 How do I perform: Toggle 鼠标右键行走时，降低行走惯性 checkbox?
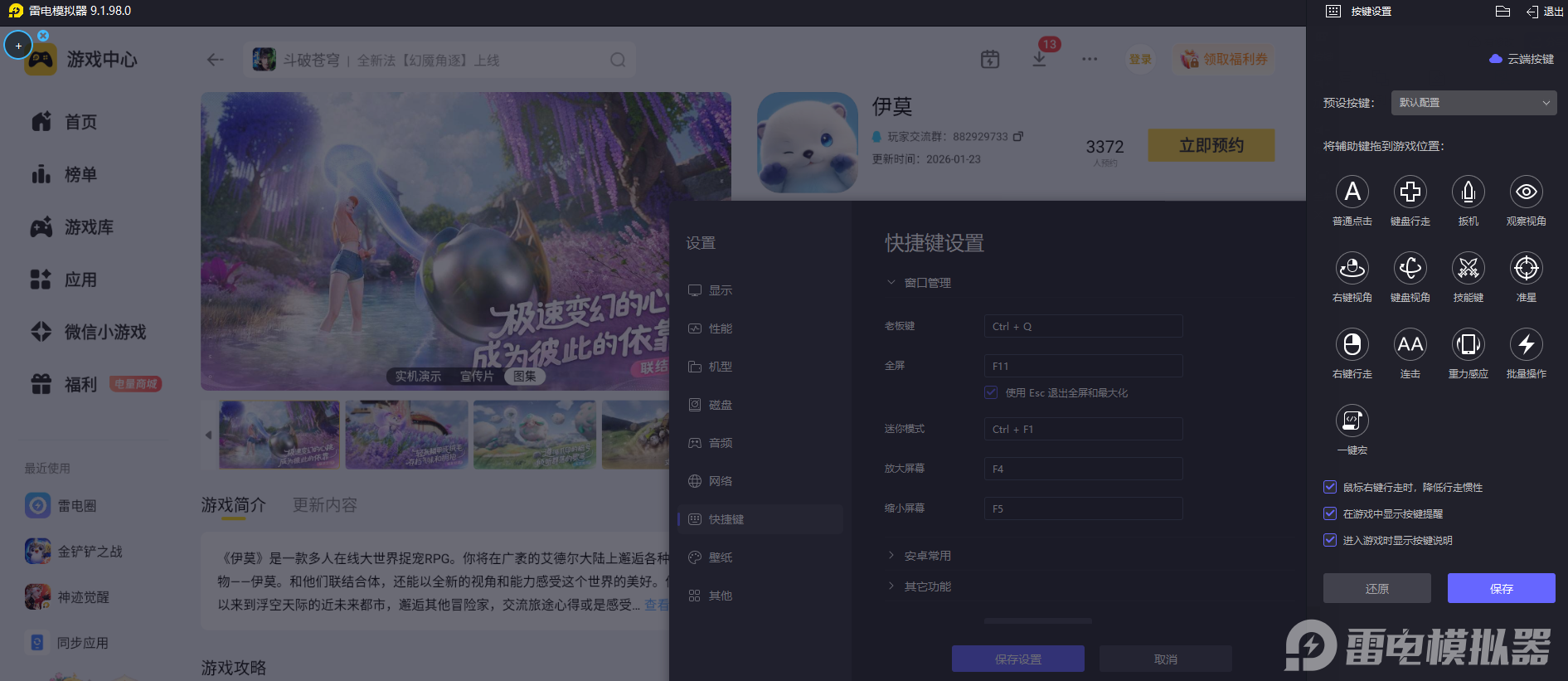tap(1330, 487)
